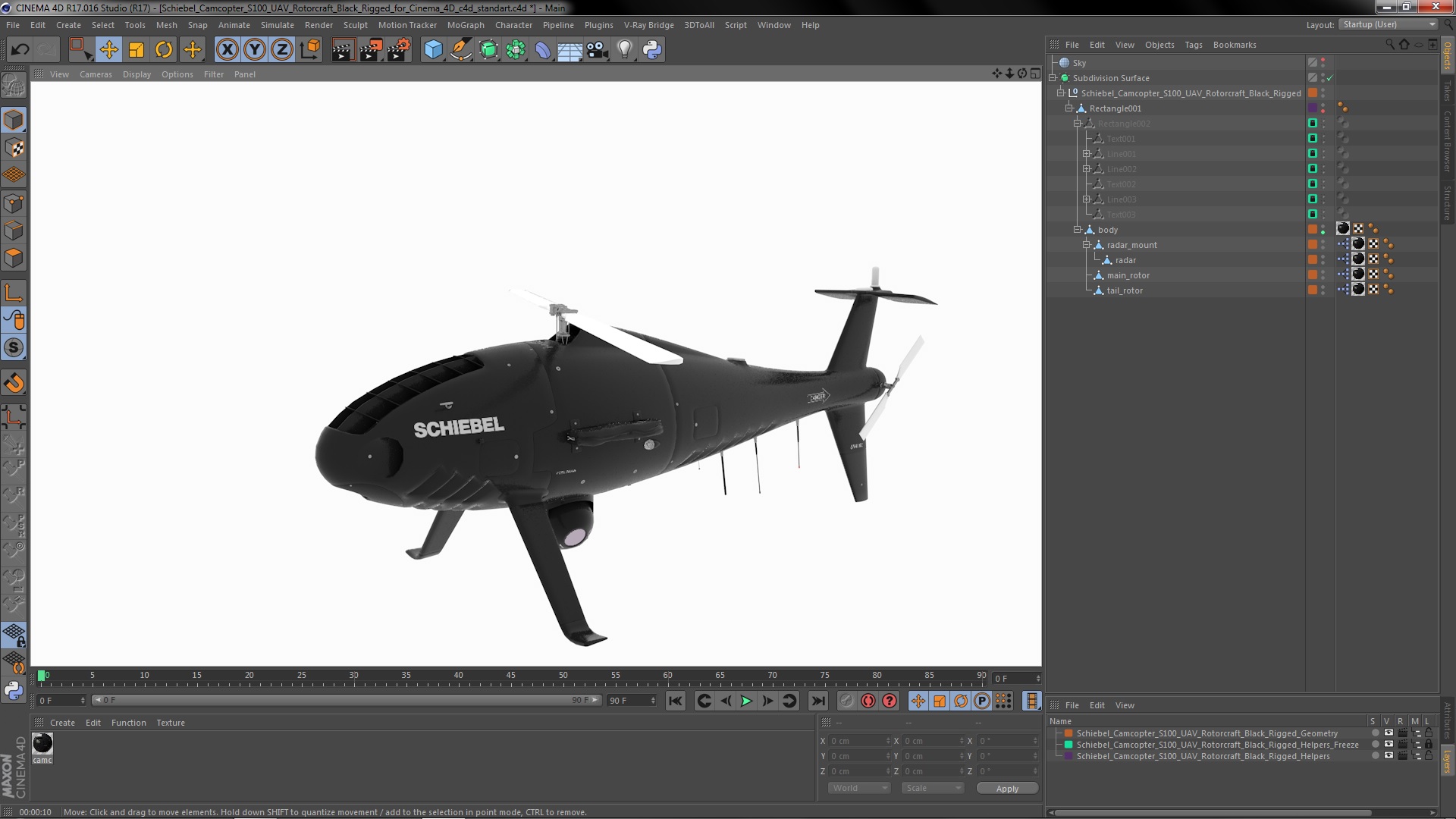Select the main_rotor object in tree
The image size is (1456, 819).
pyautogui.click(x=1128, y=275)
